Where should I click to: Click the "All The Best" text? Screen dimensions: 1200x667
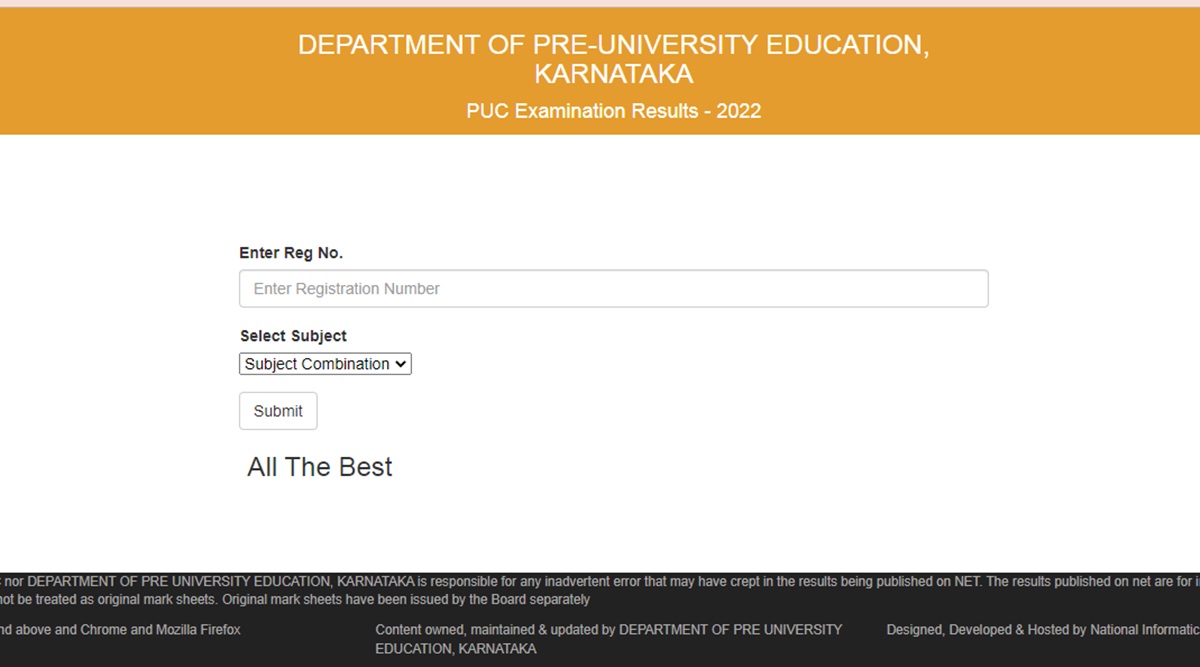(320, 467)
